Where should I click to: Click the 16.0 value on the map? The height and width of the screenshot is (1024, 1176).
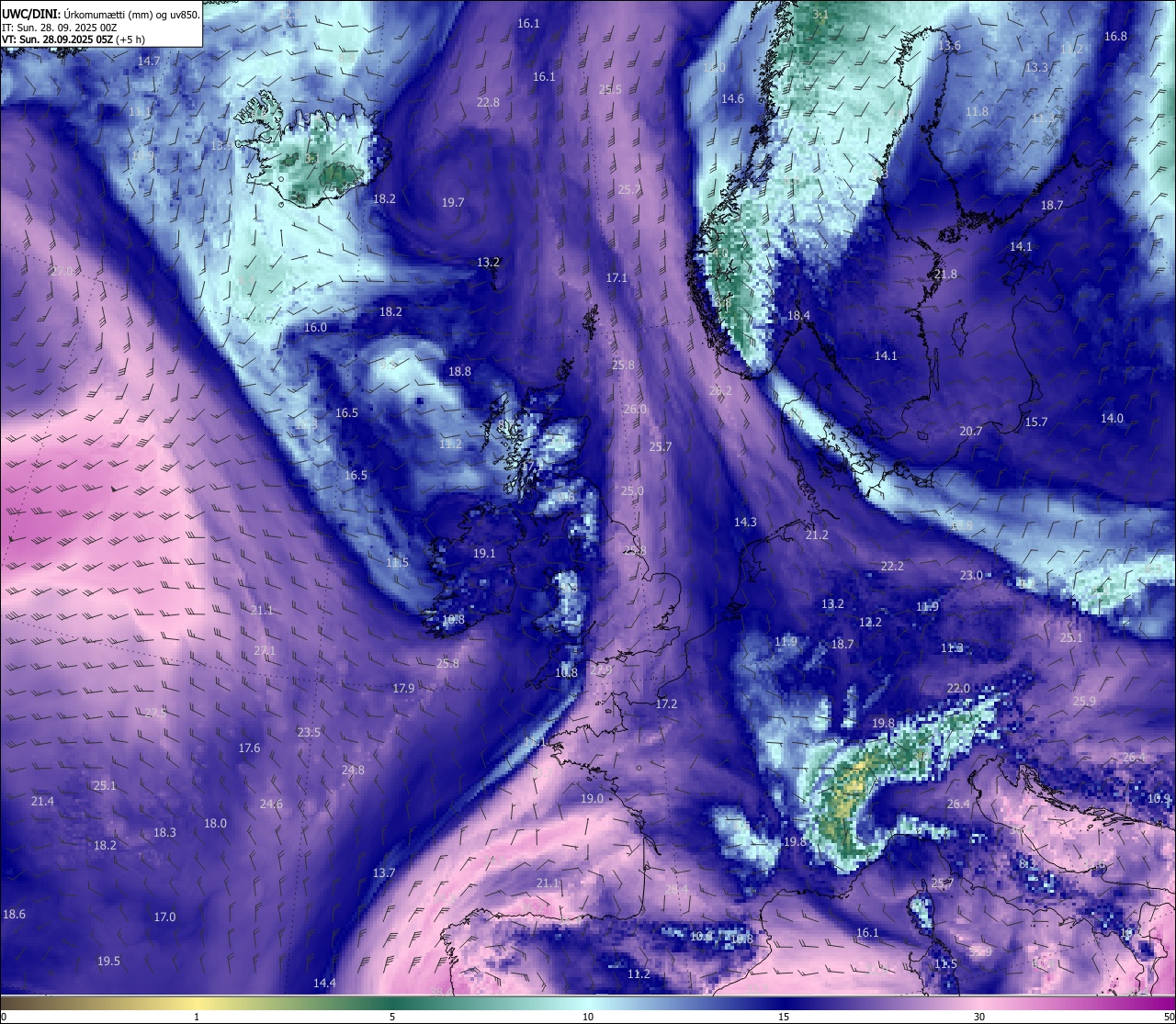point(315,327)
